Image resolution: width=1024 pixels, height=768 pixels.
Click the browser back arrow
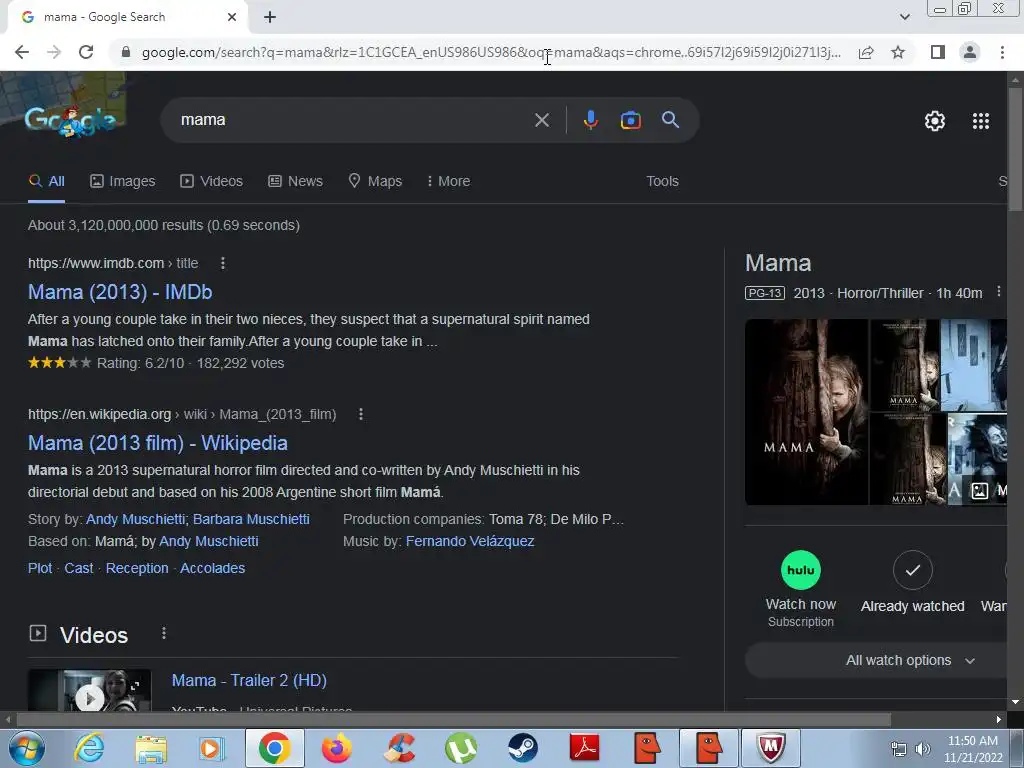pos(22,52)
